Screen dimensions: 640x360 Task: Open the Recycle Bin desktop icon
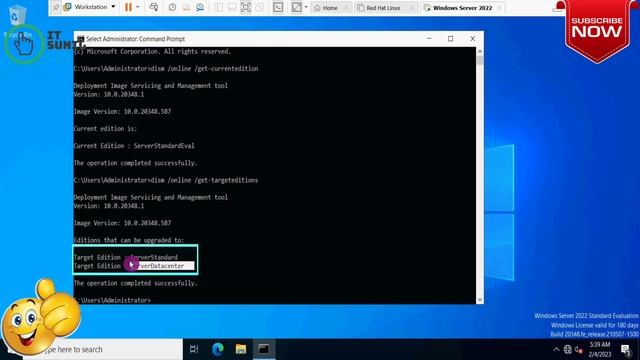pyautogui.click(x=17, y=20)
